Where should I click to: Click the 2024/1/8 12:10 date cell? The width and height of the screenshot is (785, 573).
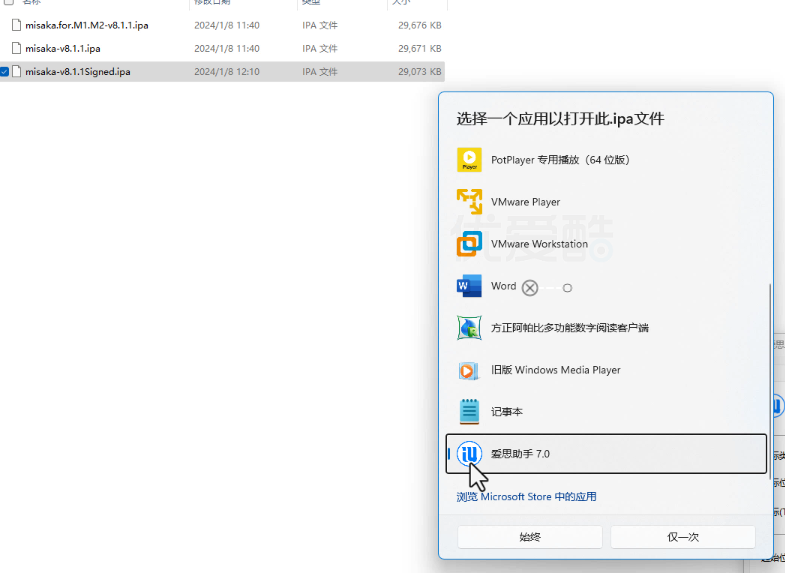(227, 72)
